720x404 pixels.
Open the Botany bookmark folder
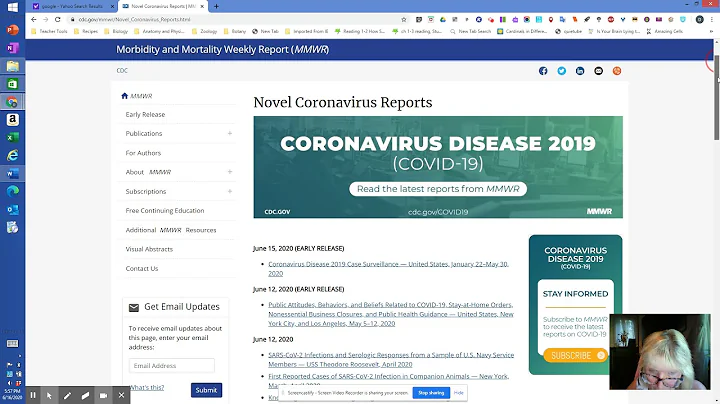(235, 31)
